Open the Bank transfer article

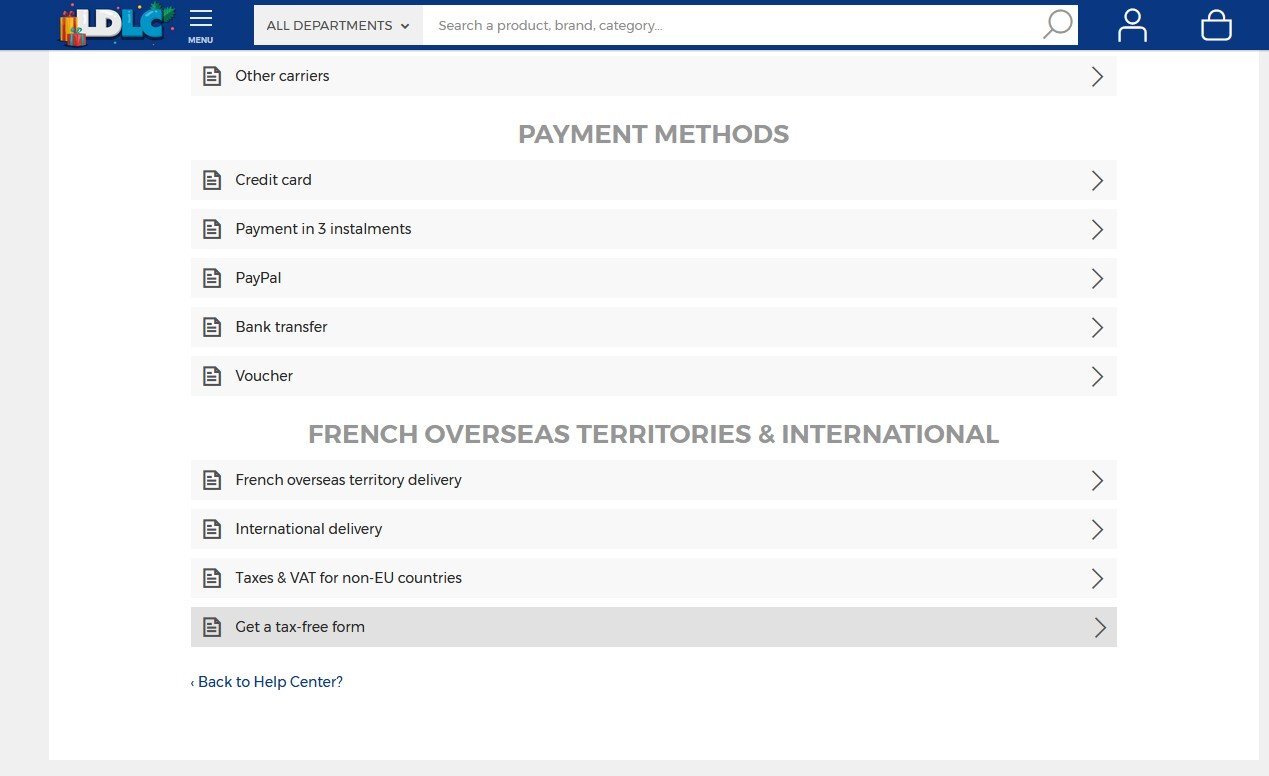(x=653, y=327)
